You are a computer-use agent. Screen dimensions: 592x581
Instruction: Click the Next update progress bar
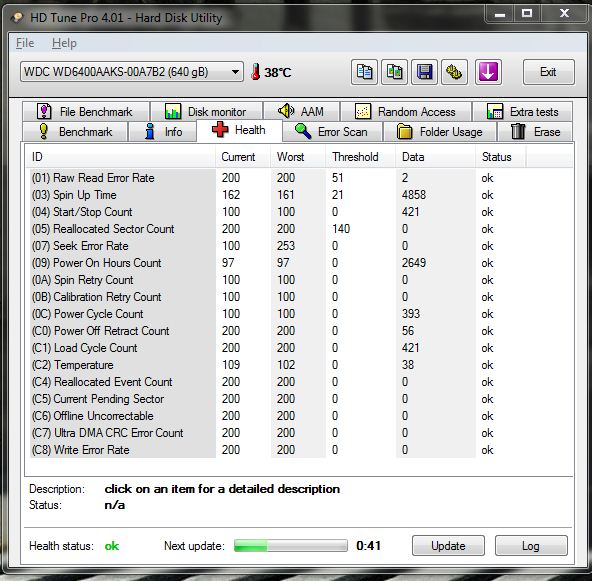pyautogui.click(x=290, y=546)
